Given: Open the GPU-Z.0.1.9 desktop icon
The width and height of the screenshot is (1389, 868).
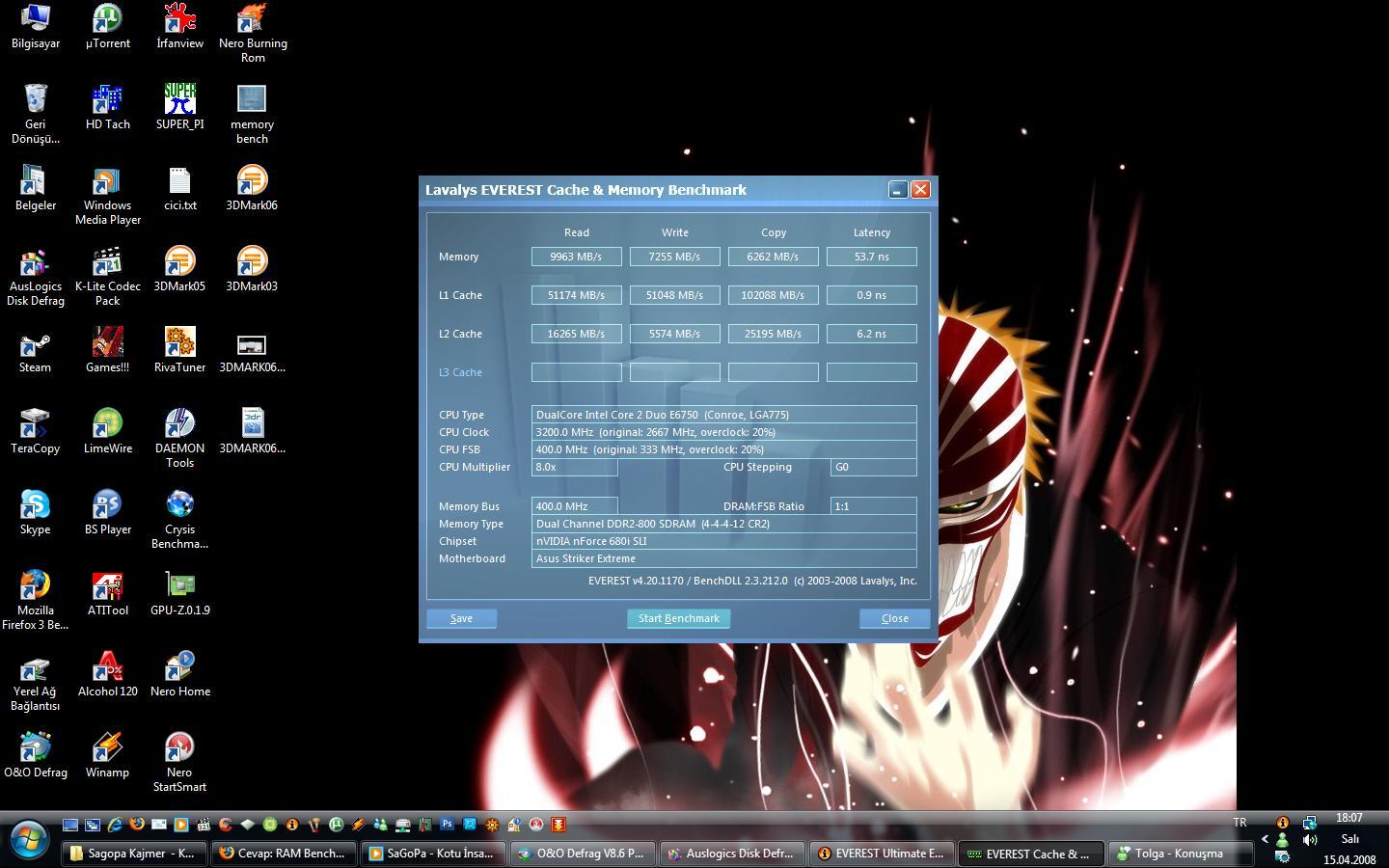Looking at the screenshot, I should [x=179, y=593].
